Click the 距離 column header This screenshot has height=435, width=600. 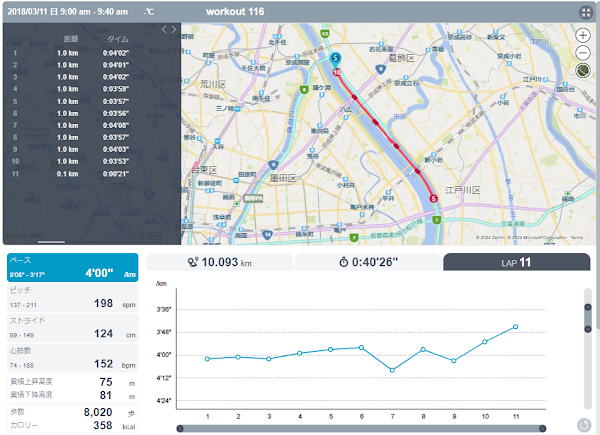click(x=71, y=39)
